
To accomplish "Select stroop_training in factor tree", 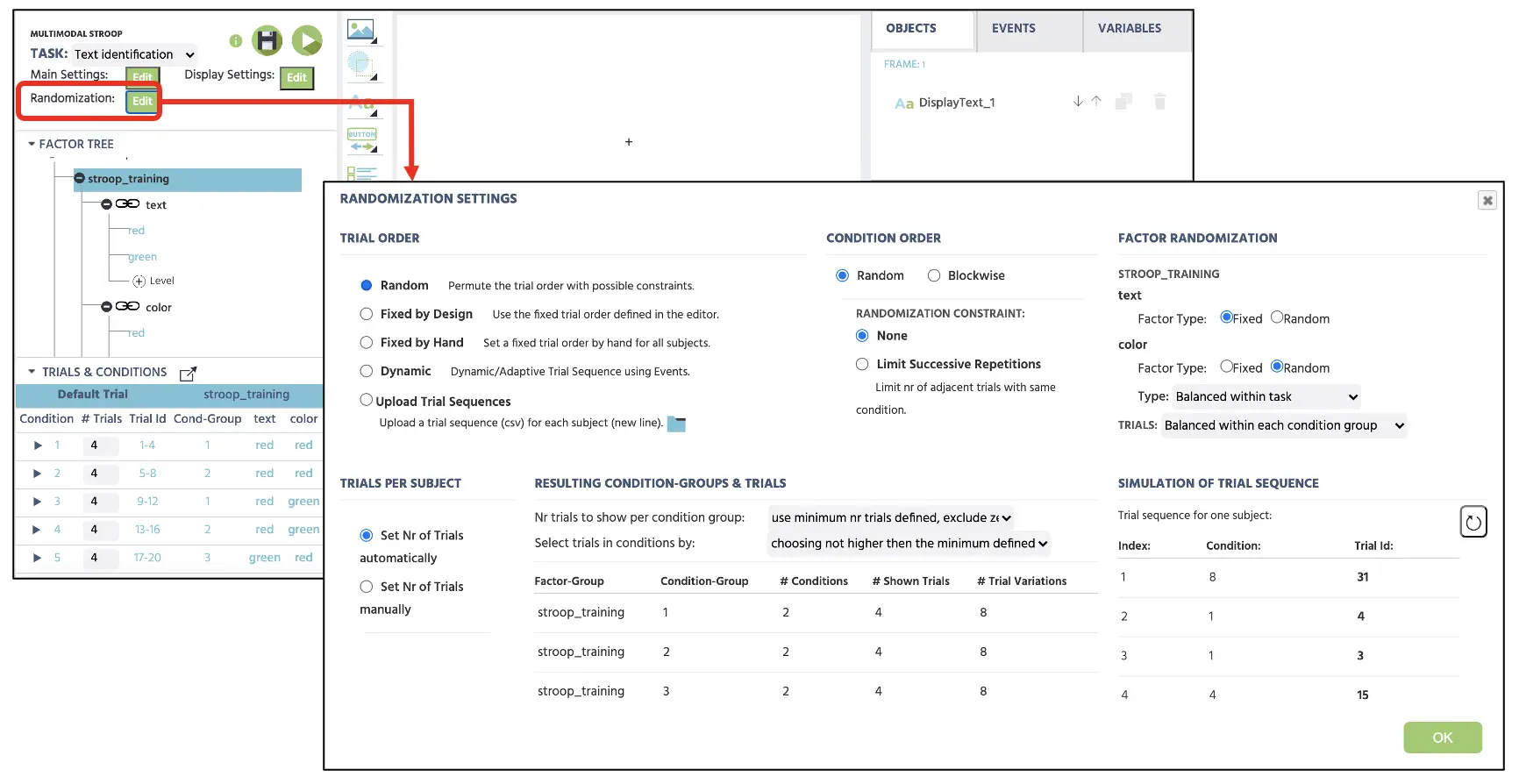I will pyautogui.click(x=187, y=179).
